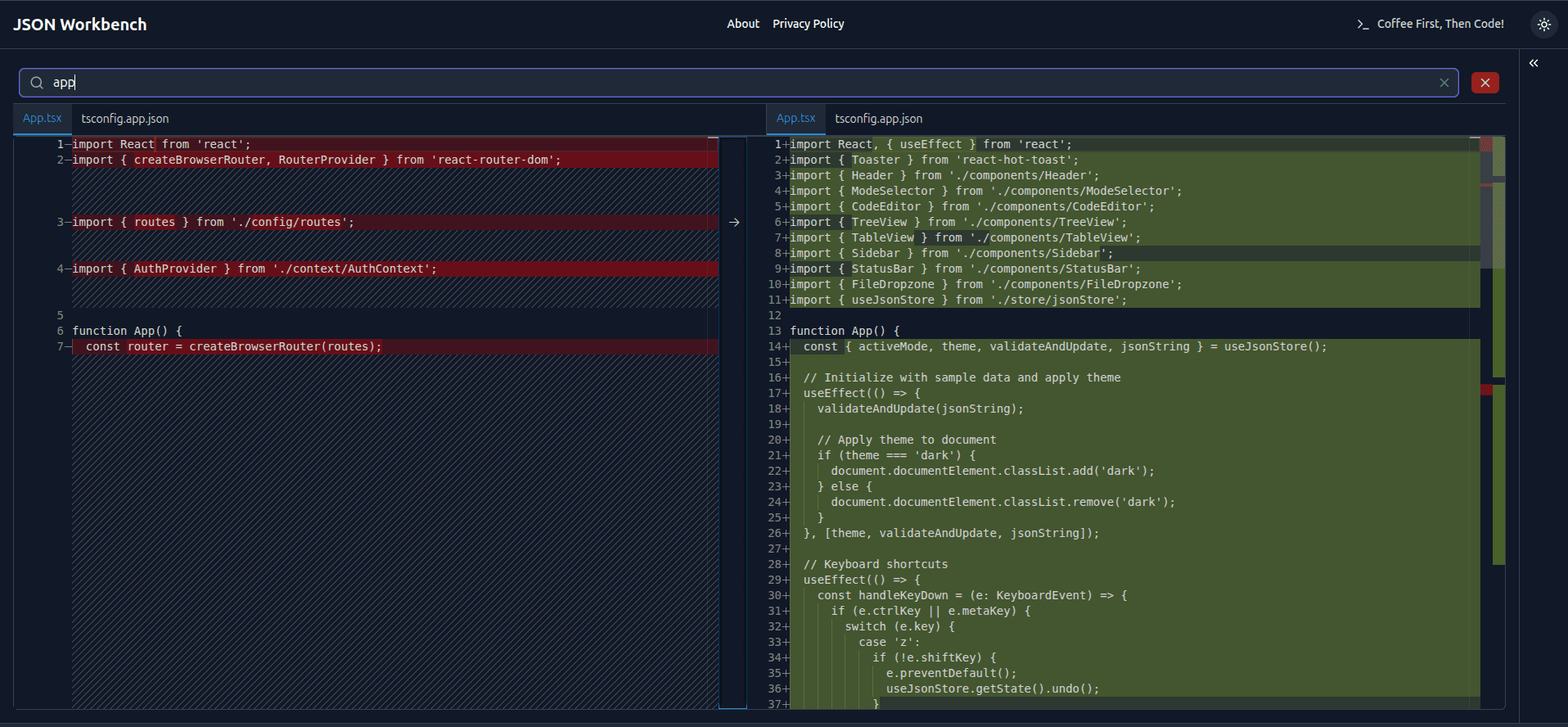The height and width of the screenshot is (727, 1568).
Task: Click the magnifying glass search icon
Action: (37, 83)
